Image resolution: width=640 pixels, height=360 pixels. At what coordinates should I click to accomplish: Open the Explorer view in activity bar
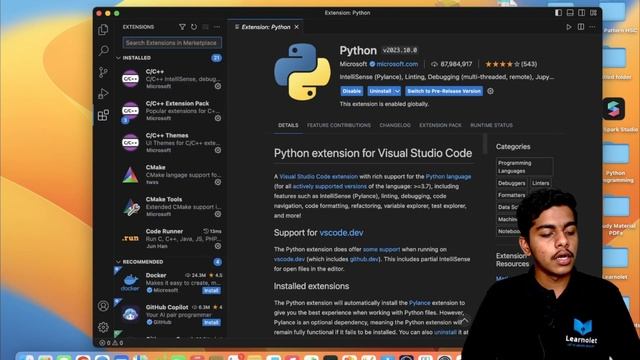(x=103, y=29)
